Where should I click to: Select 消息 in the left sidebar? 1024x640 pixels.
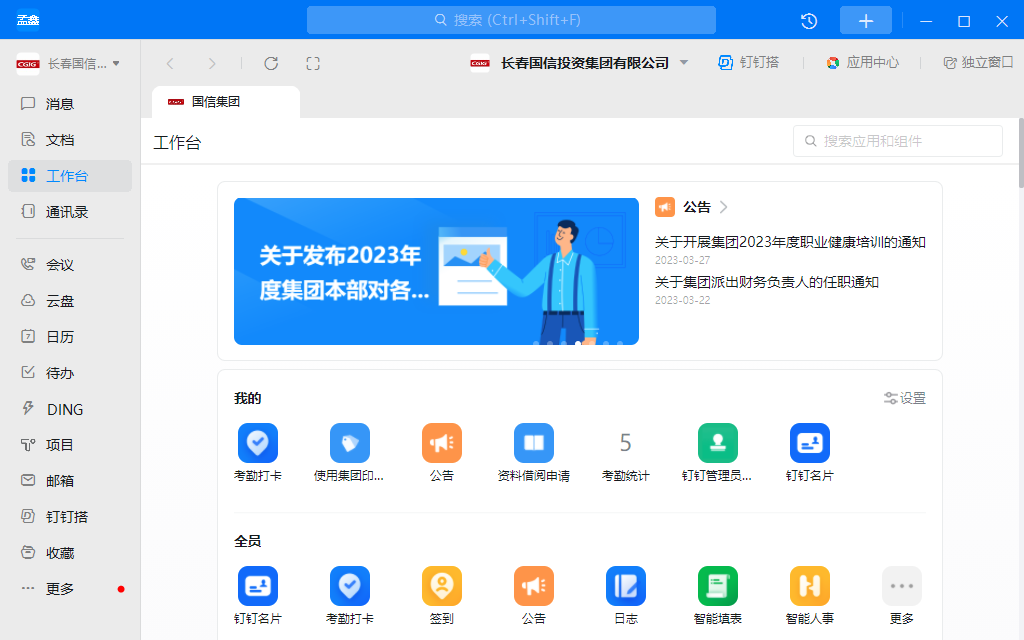point(60,104)
